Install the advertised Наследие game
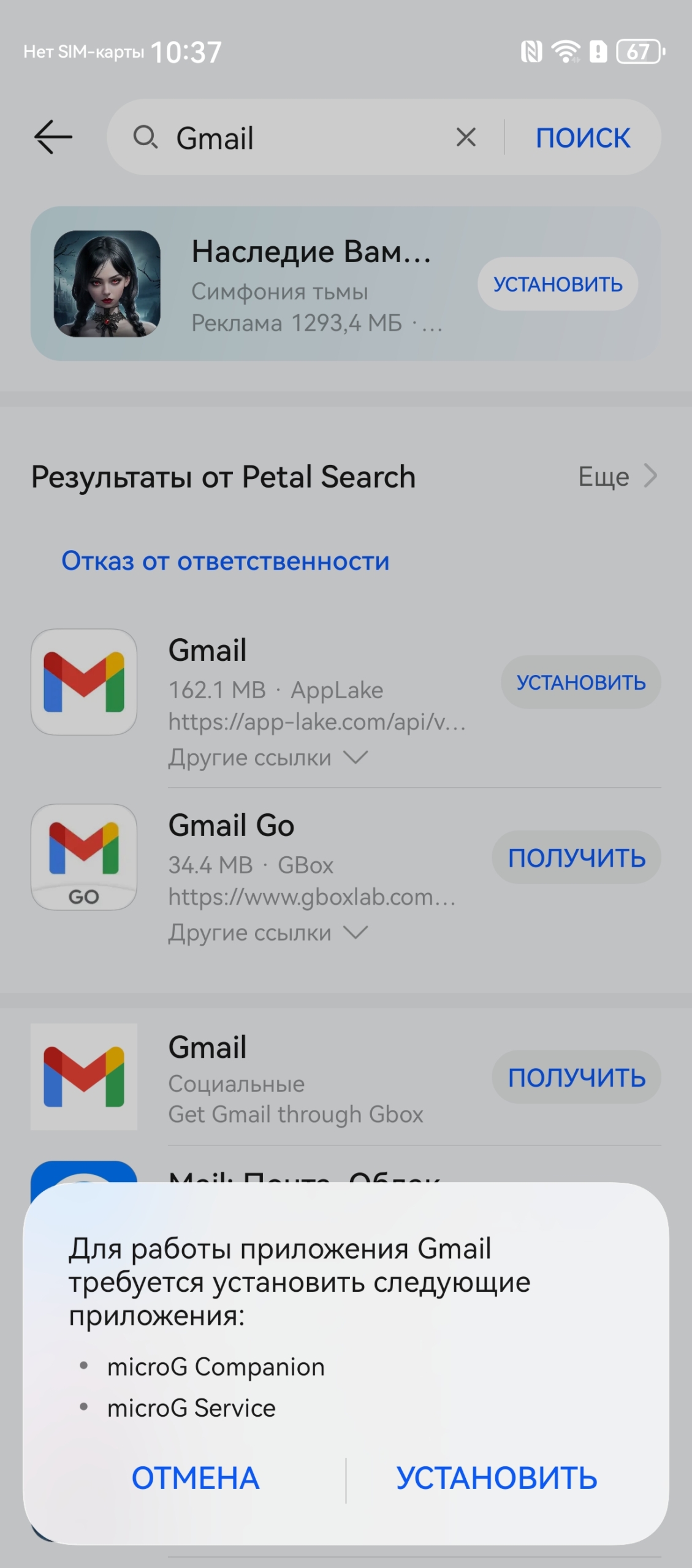Viewport: 692px width, 1568px height. pos(557,284)
